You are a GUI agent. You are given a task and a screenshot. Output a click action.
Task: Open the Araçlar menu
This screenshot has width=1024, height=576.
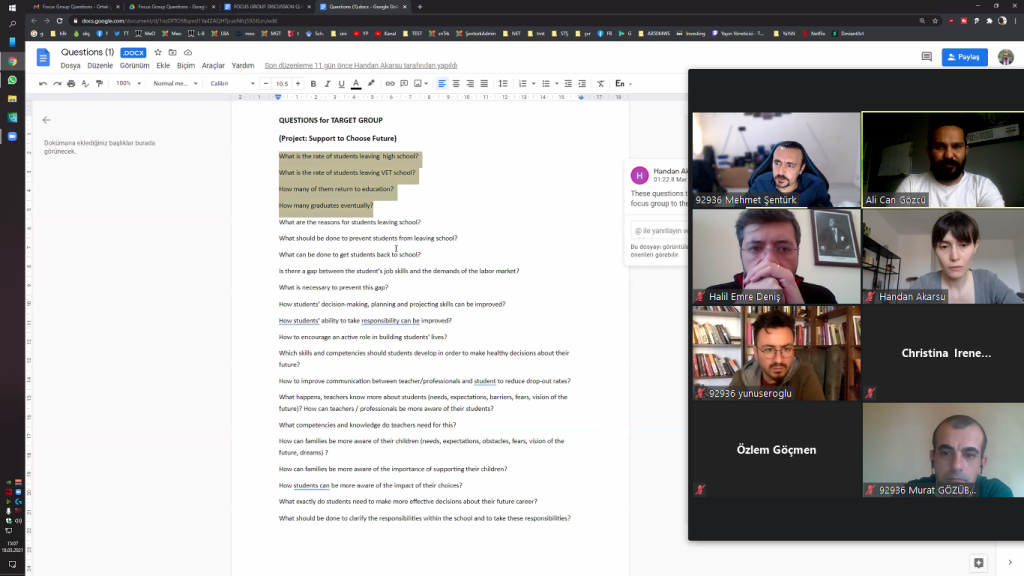coord(213,65)
